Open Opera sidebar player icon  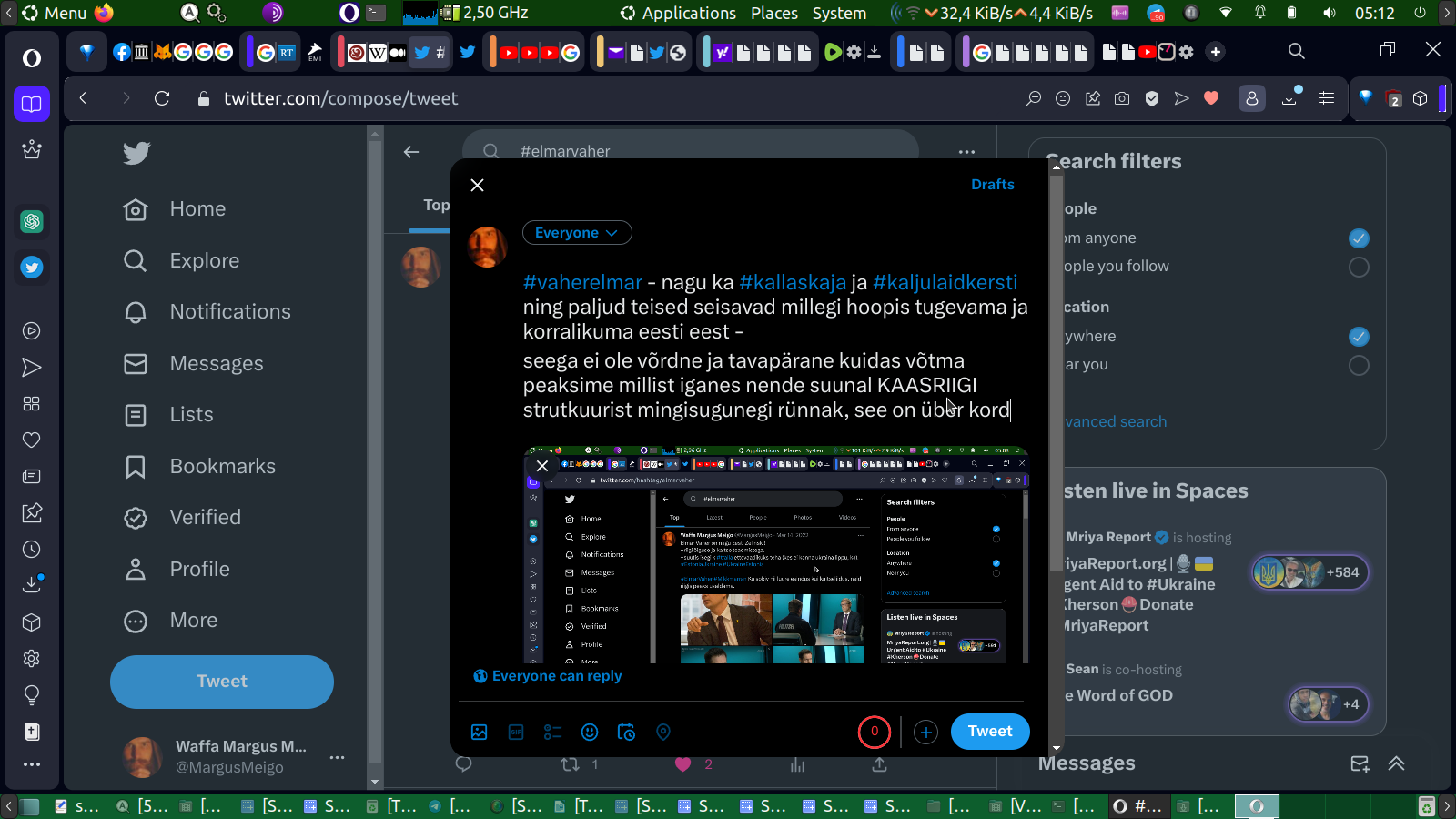pos(32,331)
